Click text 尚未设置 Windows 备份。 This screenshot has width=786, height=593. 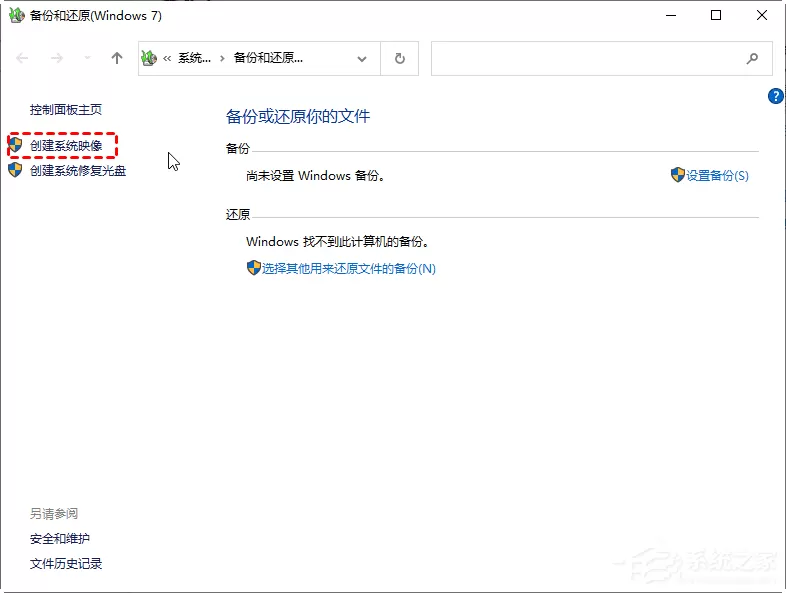pos(316,176)
